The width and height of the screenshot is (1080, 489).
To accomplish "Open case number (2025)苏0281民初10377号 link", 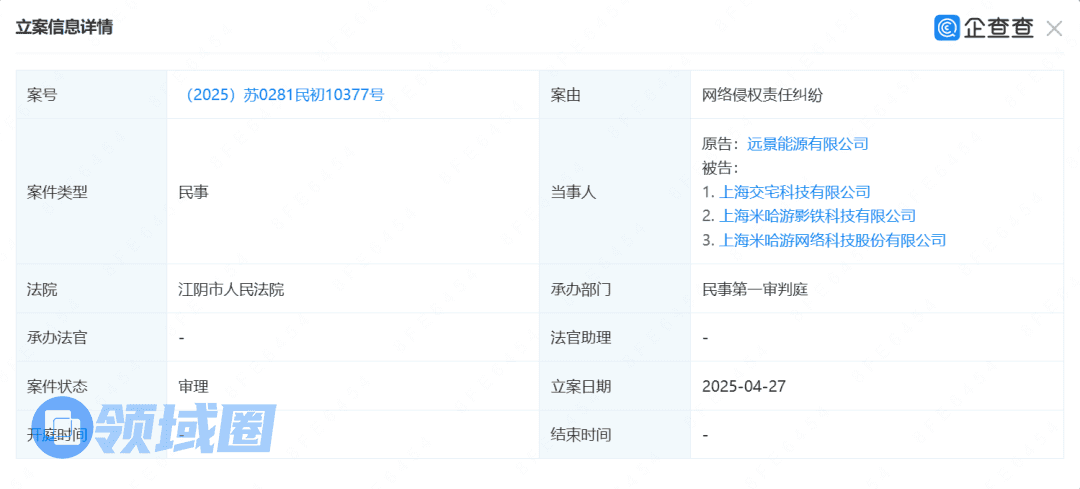I will pos(281,95).
